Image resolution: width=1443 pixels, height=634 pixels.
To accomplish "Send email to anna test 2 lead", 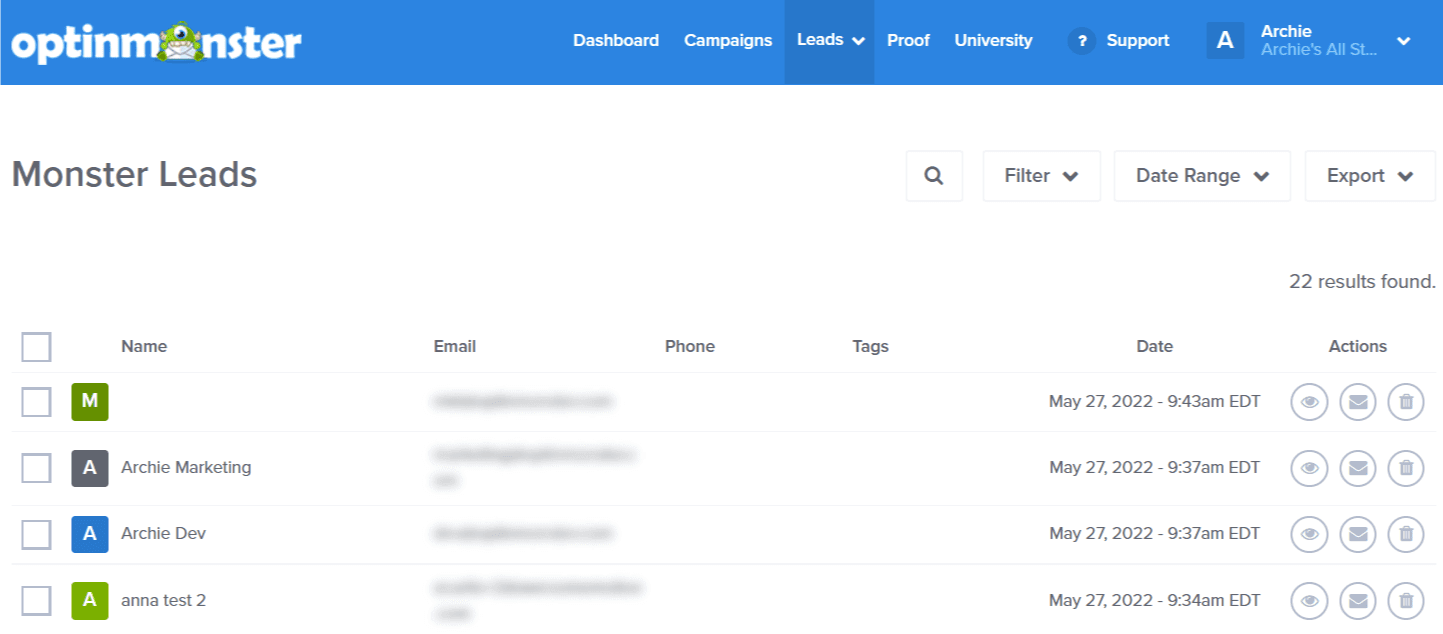I will point(1357,600).
